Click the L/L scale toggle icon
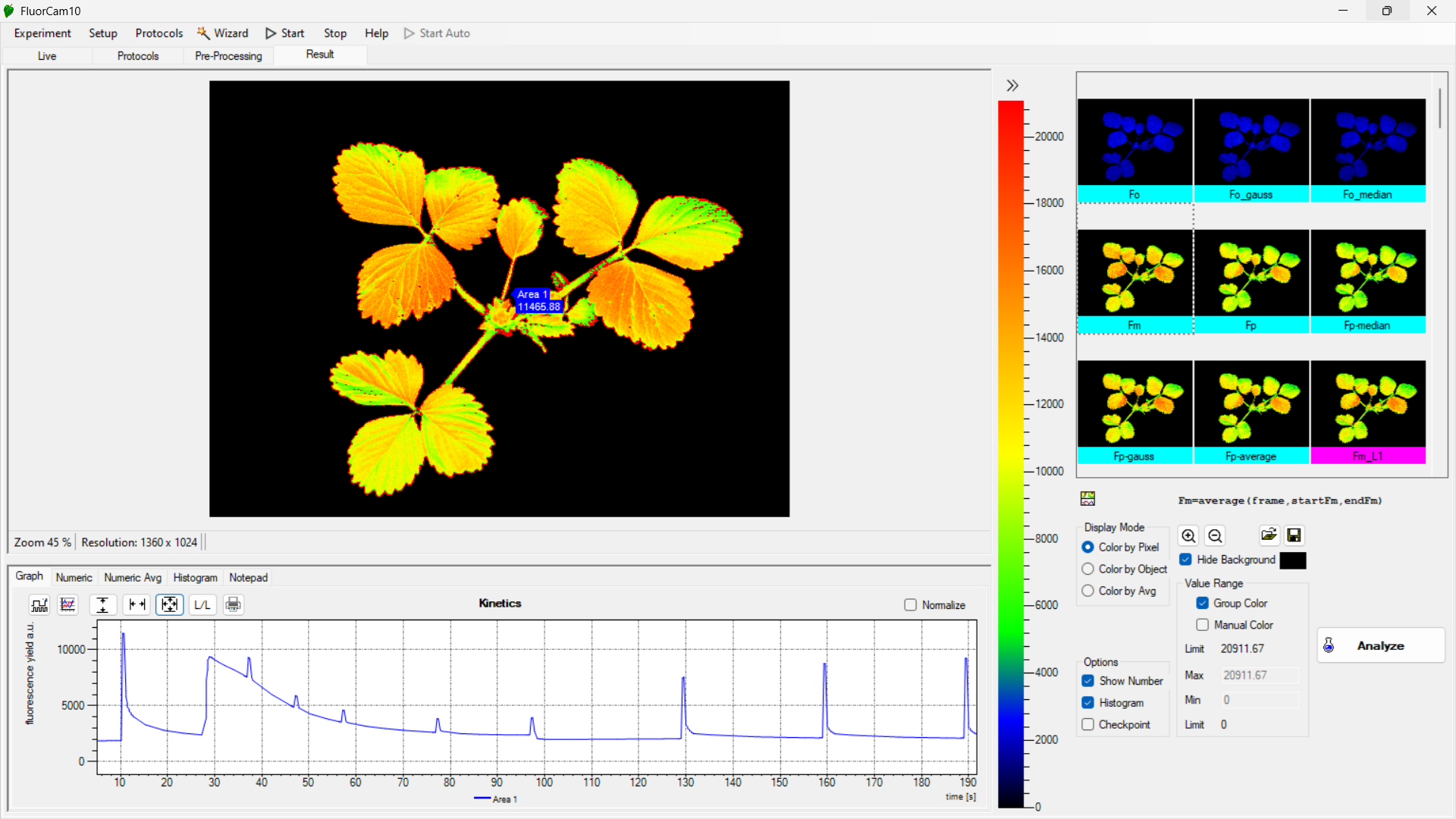This screenshot has height=819, width=1456. click(202, 604)
